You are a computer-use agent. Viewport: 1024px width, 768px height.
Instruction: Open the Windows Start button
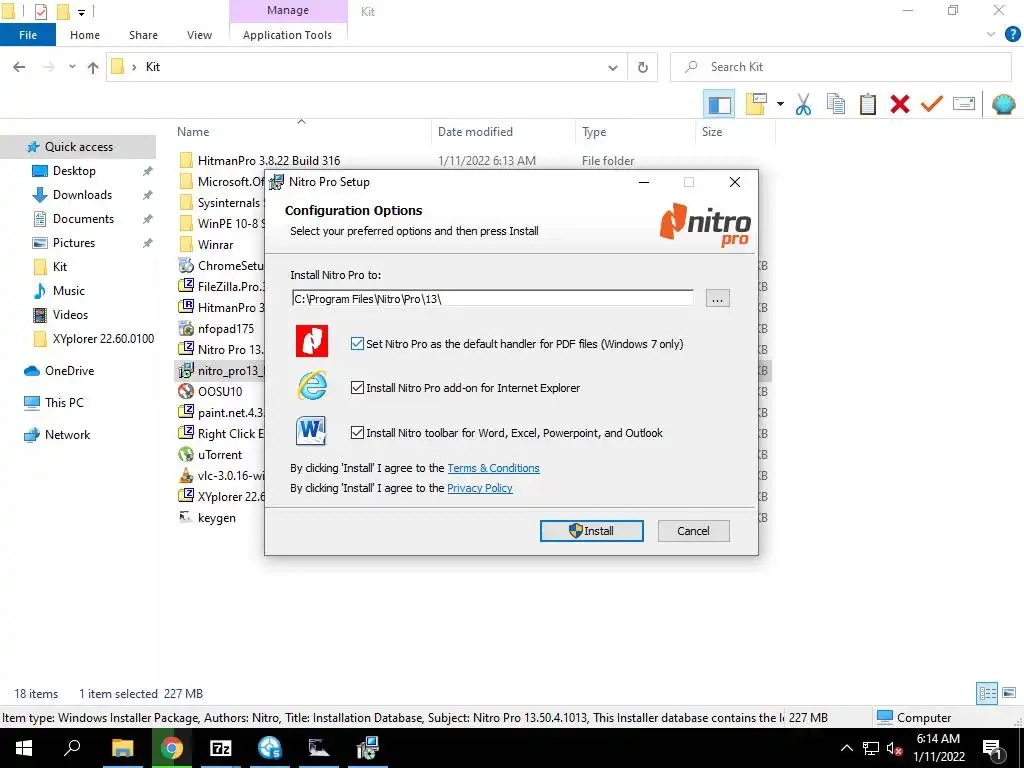24,748
